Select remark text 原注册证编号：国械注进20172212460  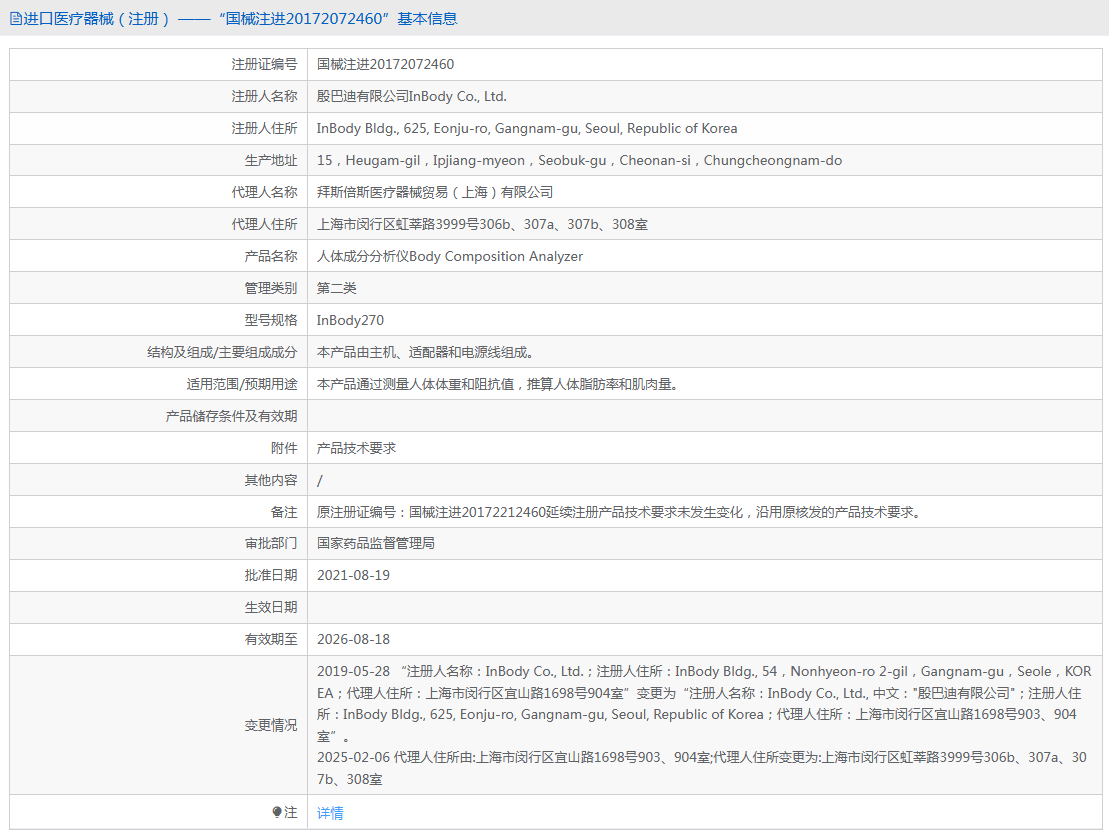[x=620, y=512]
